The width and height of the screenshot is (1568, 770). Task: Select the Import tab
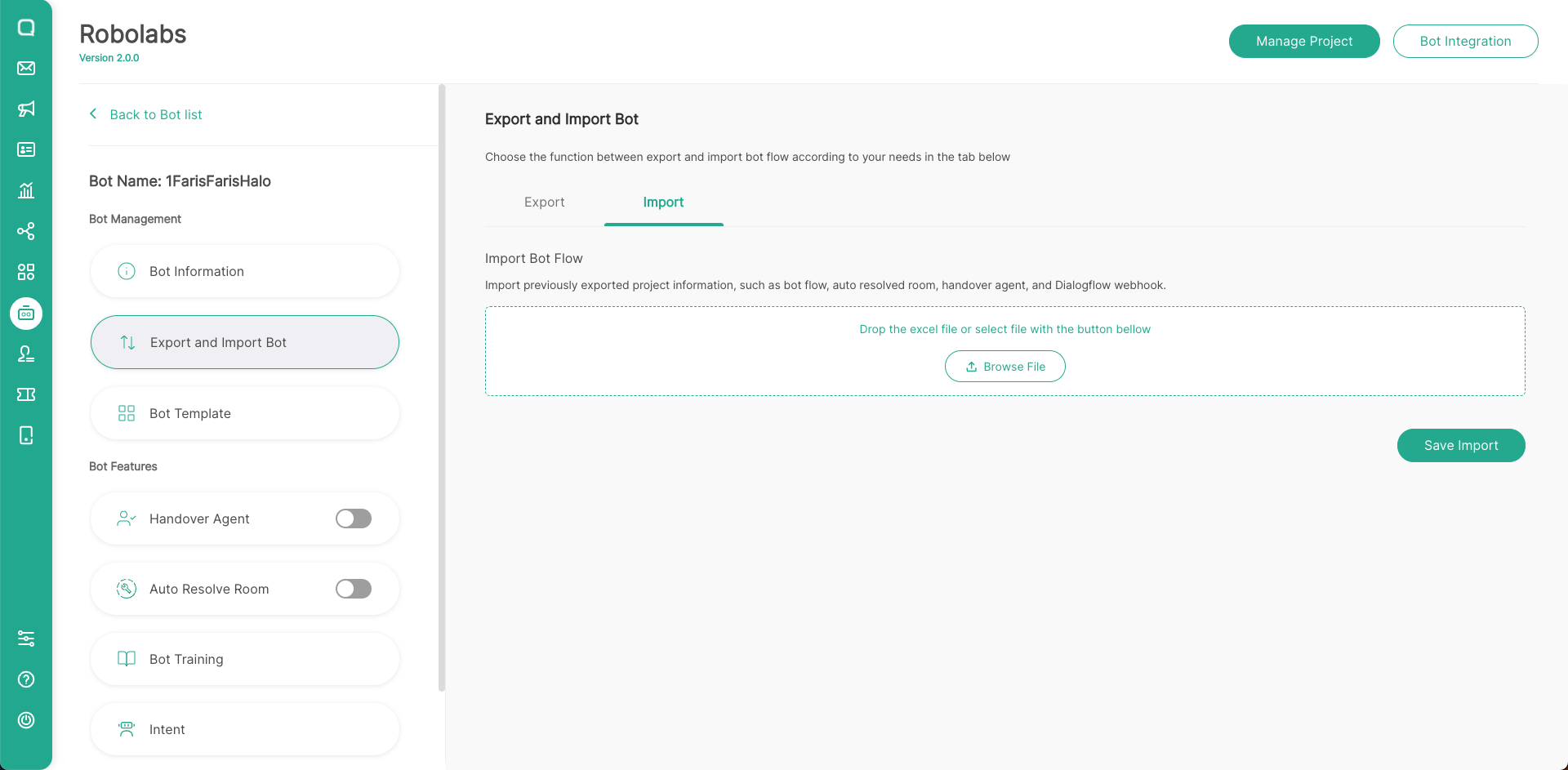663,203
